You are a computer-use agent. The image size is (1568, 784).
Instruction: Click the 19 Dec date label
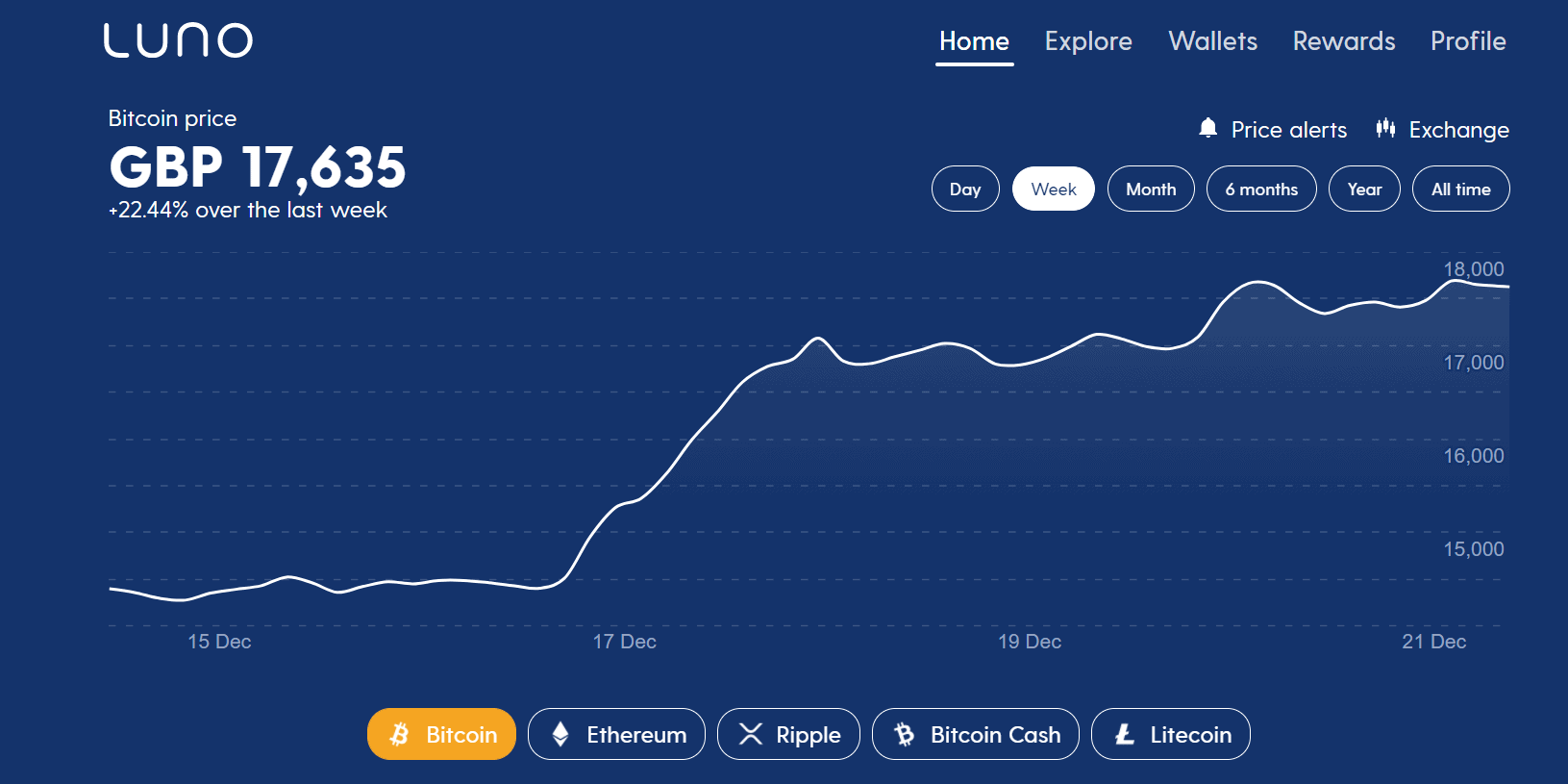click(x=1030, y=642)
